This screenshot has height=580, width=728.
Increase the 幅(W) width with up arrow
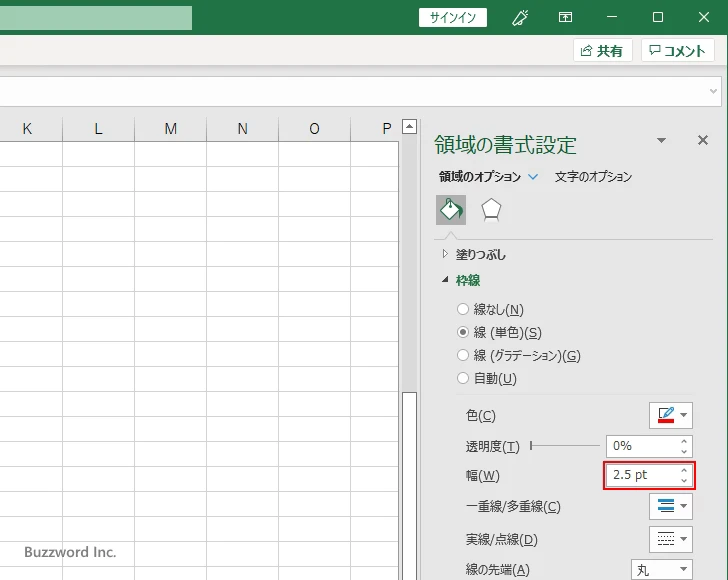coord(684,470)
